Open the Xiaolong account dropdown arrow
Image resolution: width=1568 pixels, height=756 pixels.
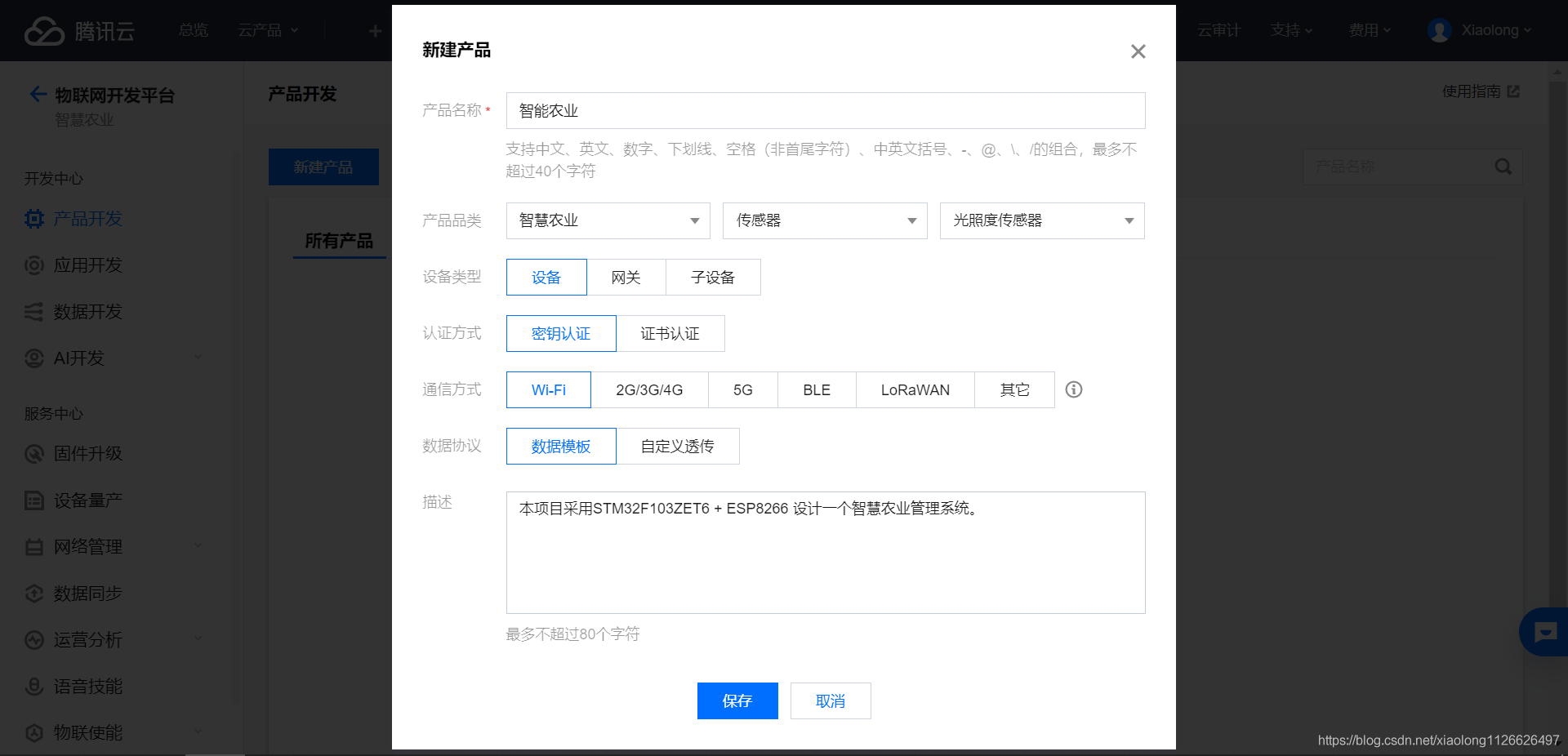tap(1527, 31)
